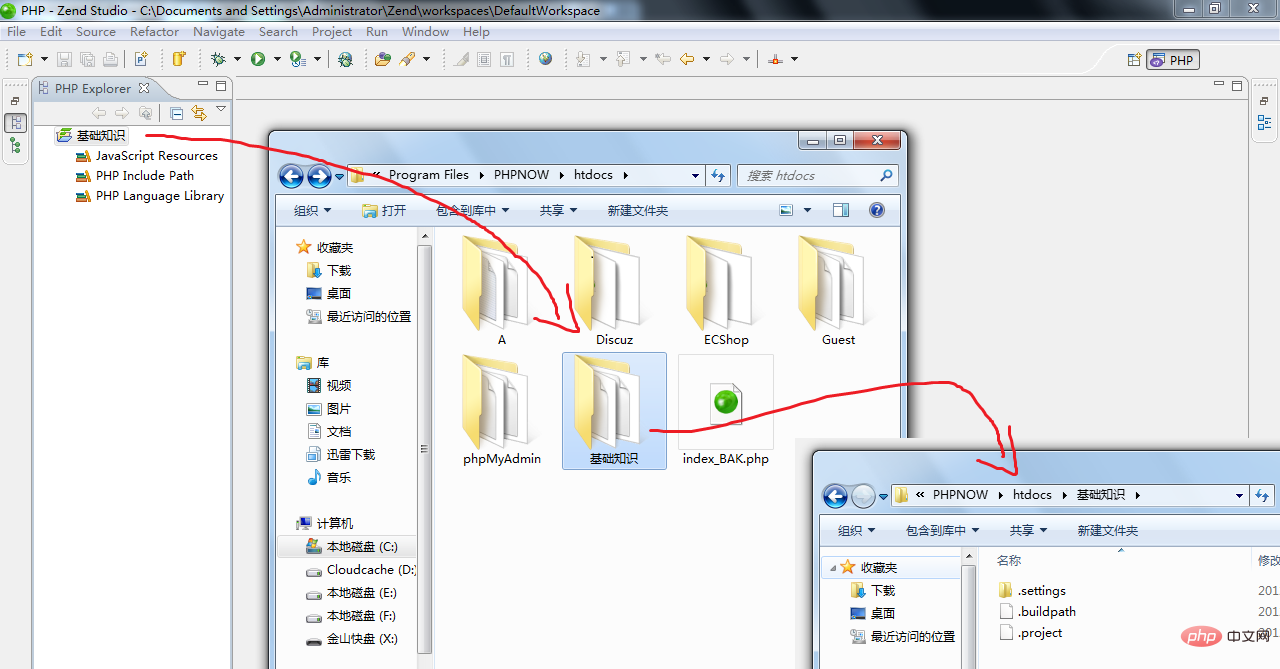
Task: Minimize the PHP Explorer panel
Action: pyautogui.click(x=203, y=85)
